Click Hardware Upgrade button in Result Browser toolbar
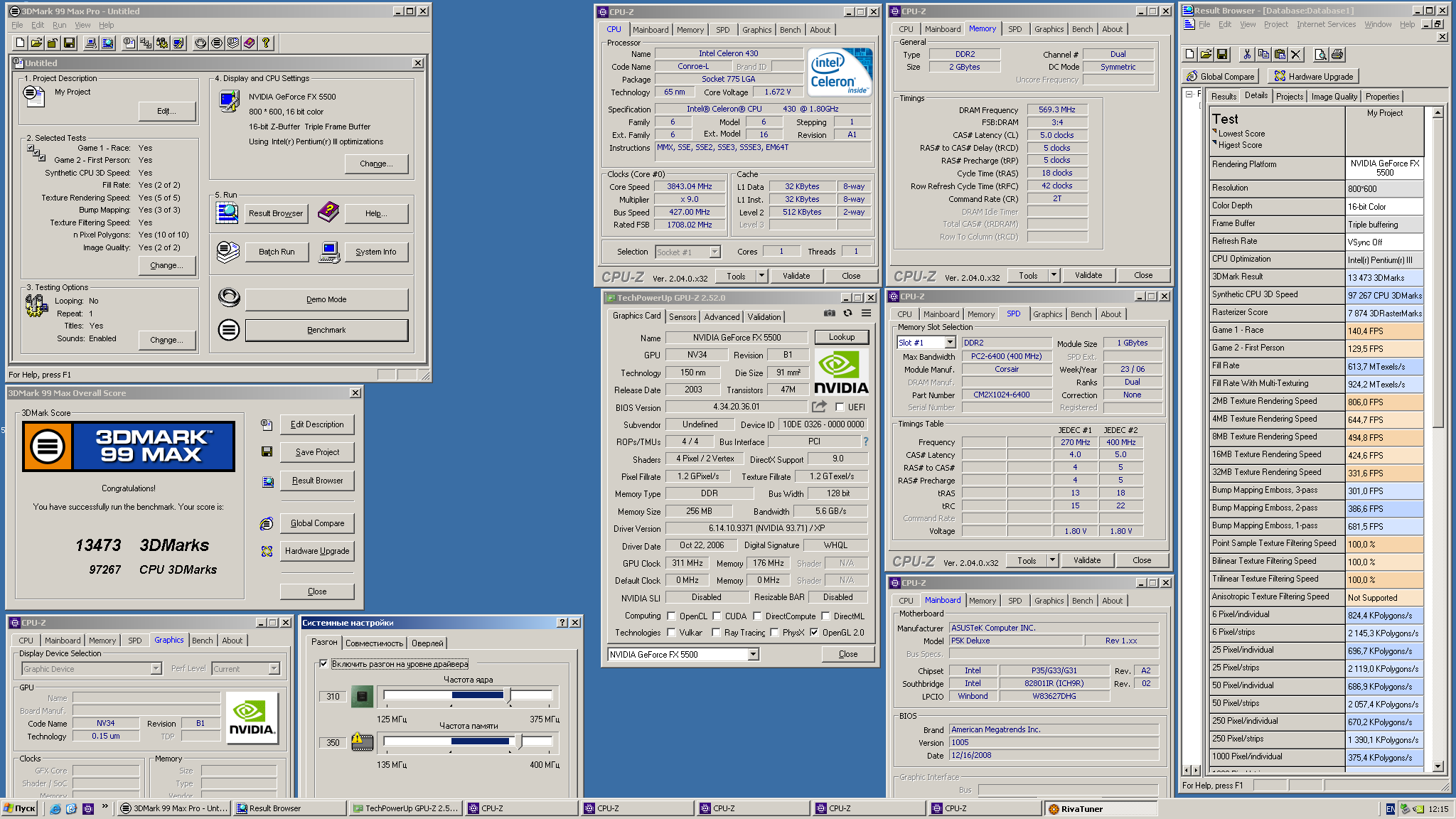The height and width of the screenshot is (819, 1456). click(1314, 76)
